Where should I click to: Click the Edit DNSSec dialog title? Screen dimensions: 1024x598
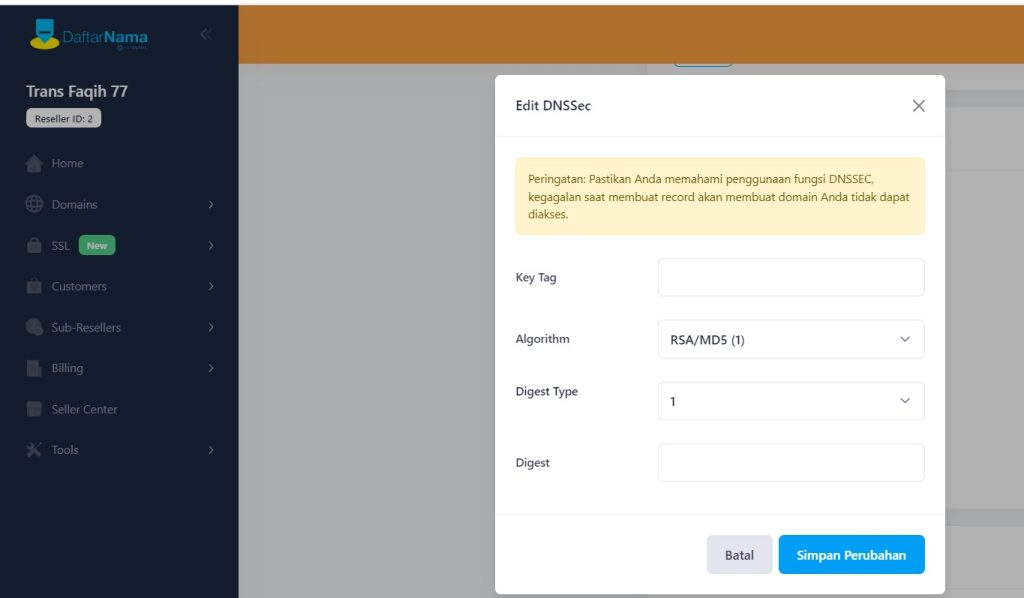pos(553,106)
